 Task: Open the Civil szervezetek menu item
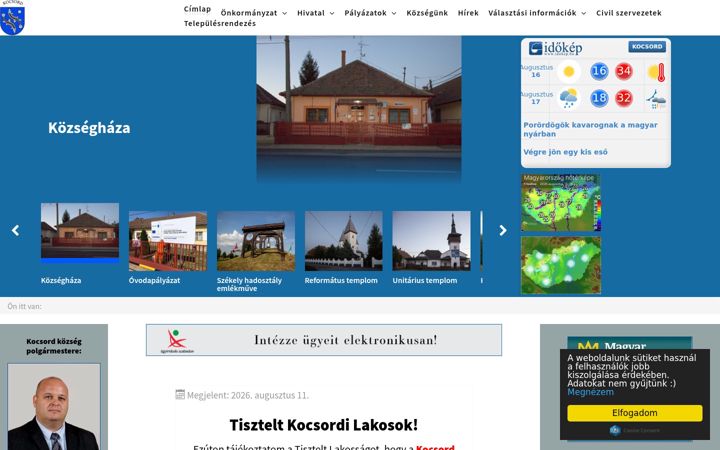[629, 13]
